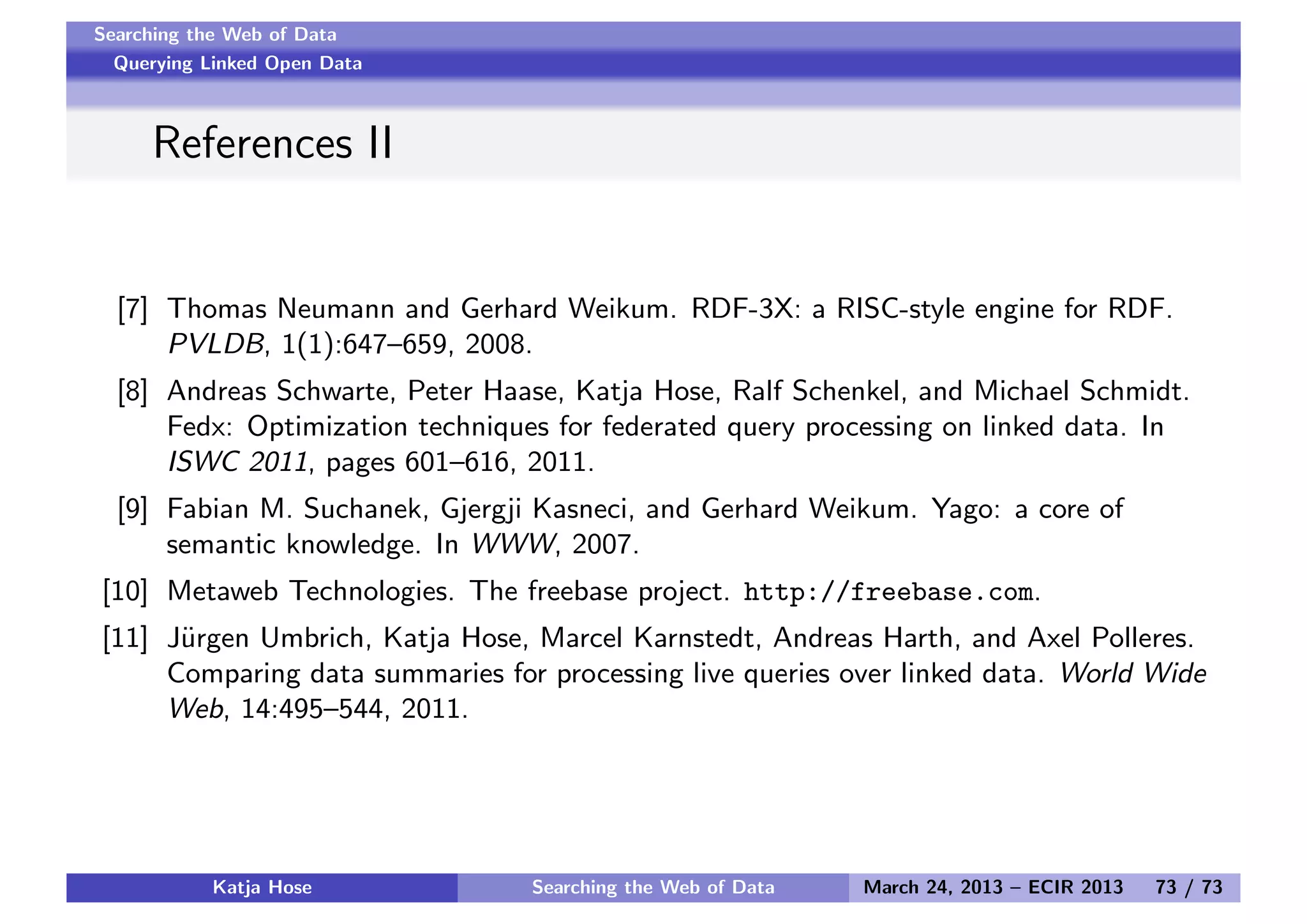Click '14:495–544, 2011' citation details
Image resolution: width=1307 pixels, height=924 pixels.
(x=354, y=709)
